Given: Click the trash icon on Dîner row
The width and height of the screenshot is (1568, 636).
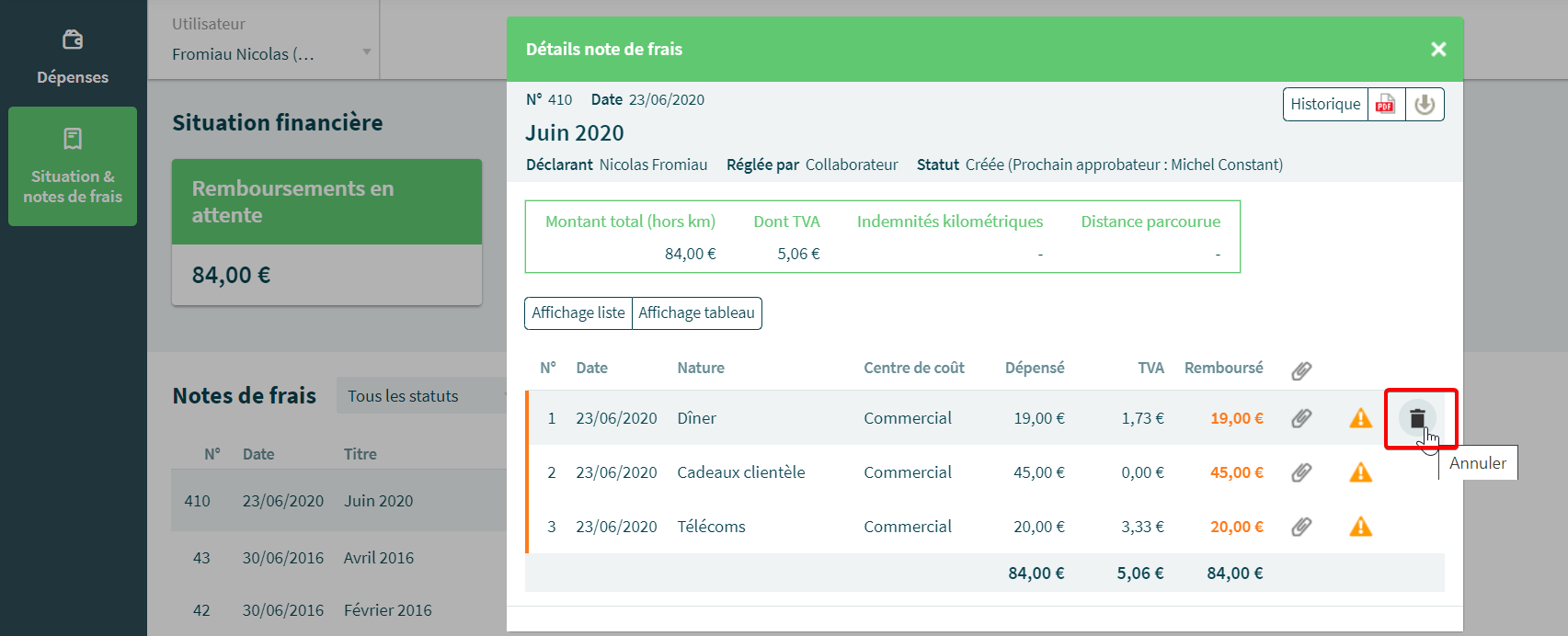Looking at the screenshot, I should (x=1417, y=418).
